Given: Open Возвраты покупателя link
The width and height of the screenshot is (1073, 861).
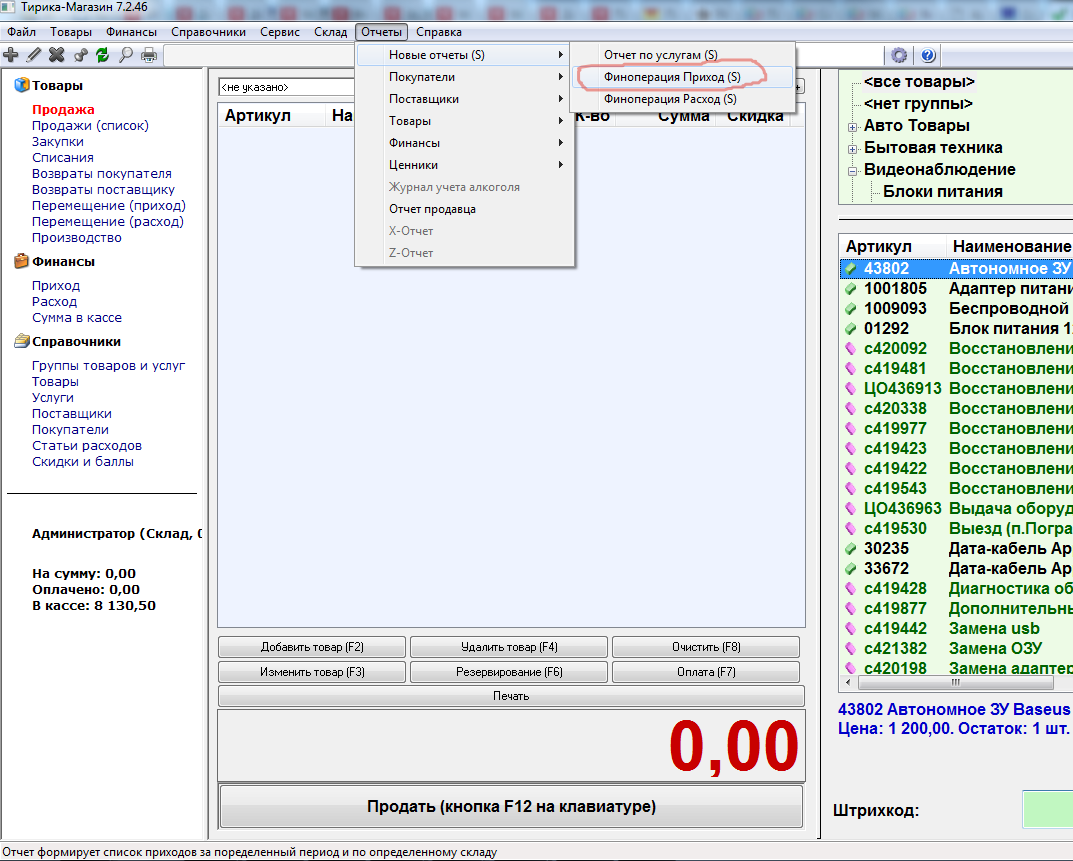Looking at the screenshot, I should 101,174.
